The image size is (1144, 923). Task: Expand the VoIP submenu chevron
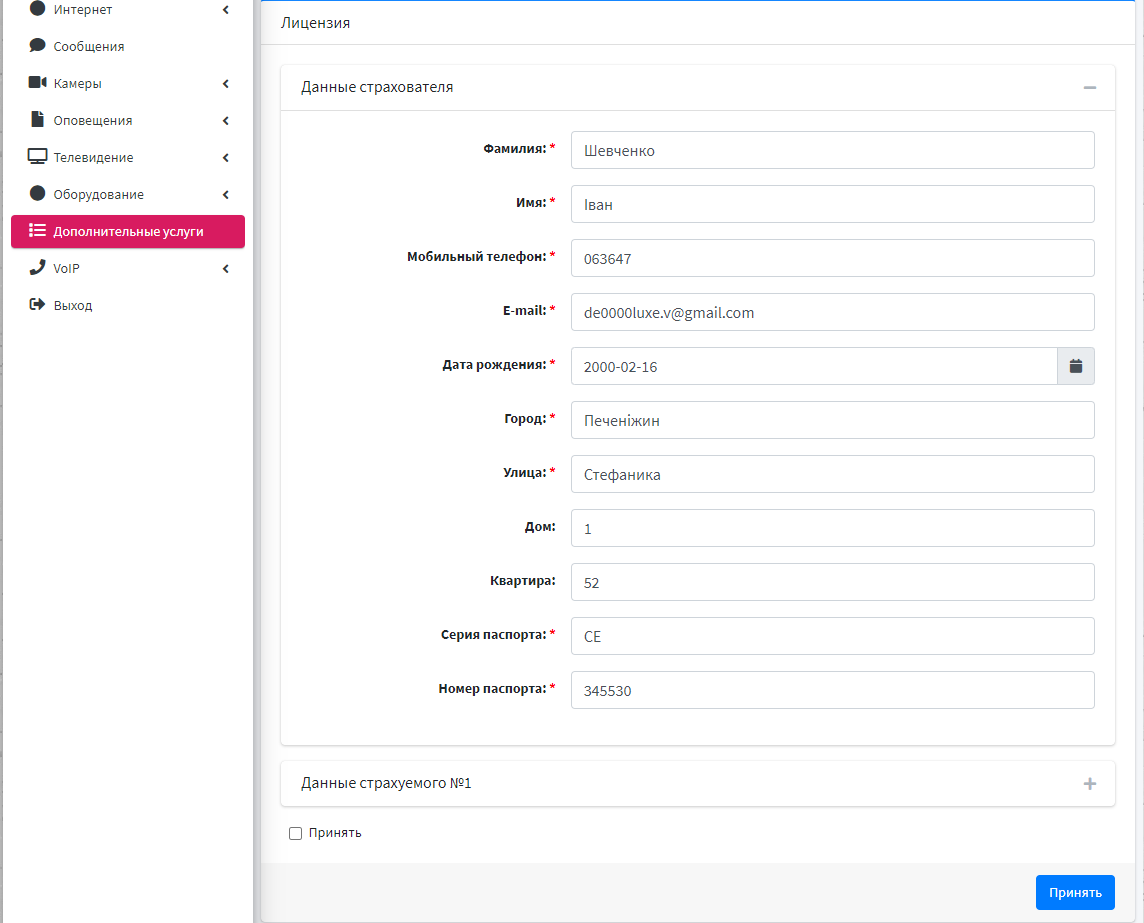pyautogui.click(x=225, y=269)
